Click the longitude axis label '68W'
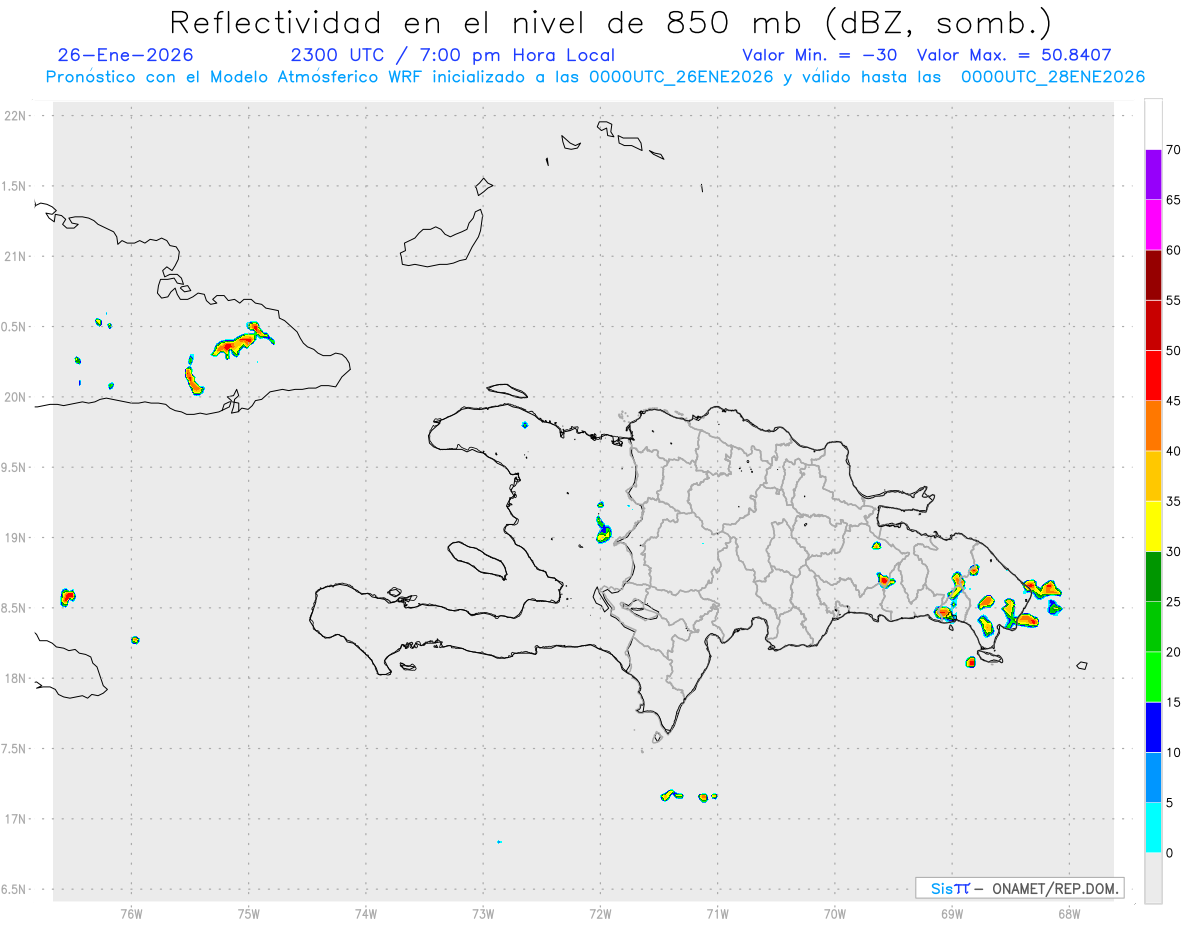1200x927 pixels. [1069, 913]
